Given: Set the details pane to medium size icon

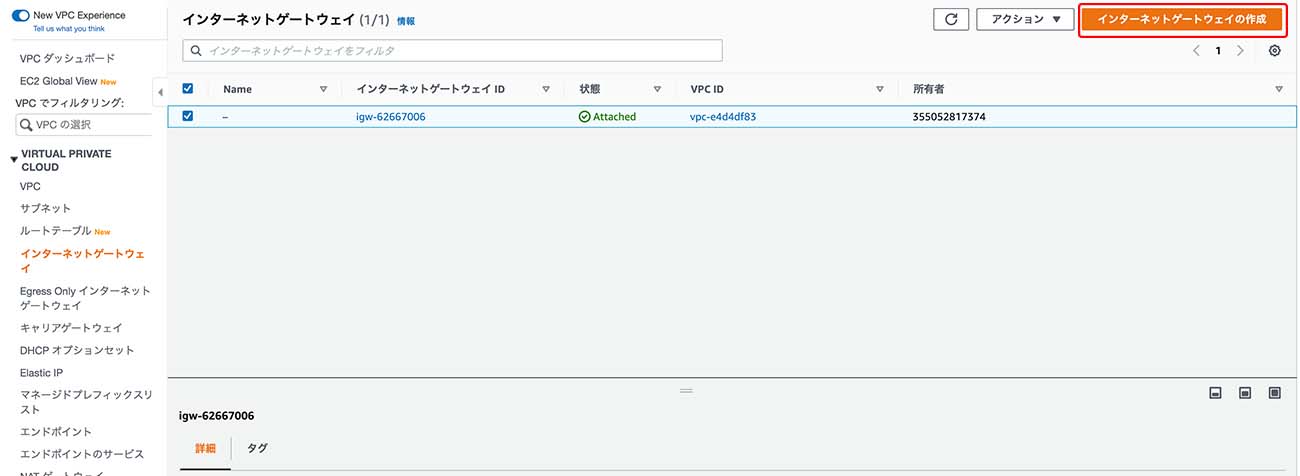Looking at the screenshot, I should point(1245,393).
